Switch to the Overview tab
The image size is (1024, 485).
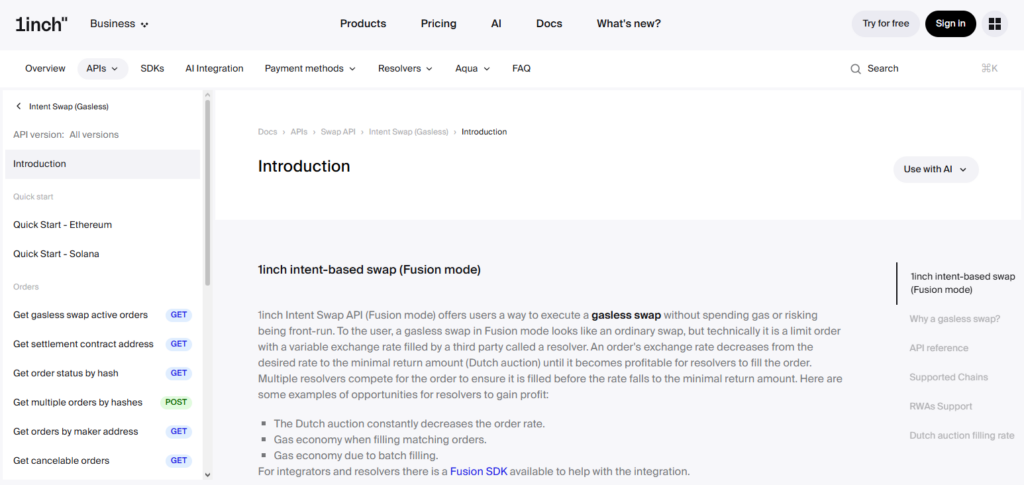45,69
